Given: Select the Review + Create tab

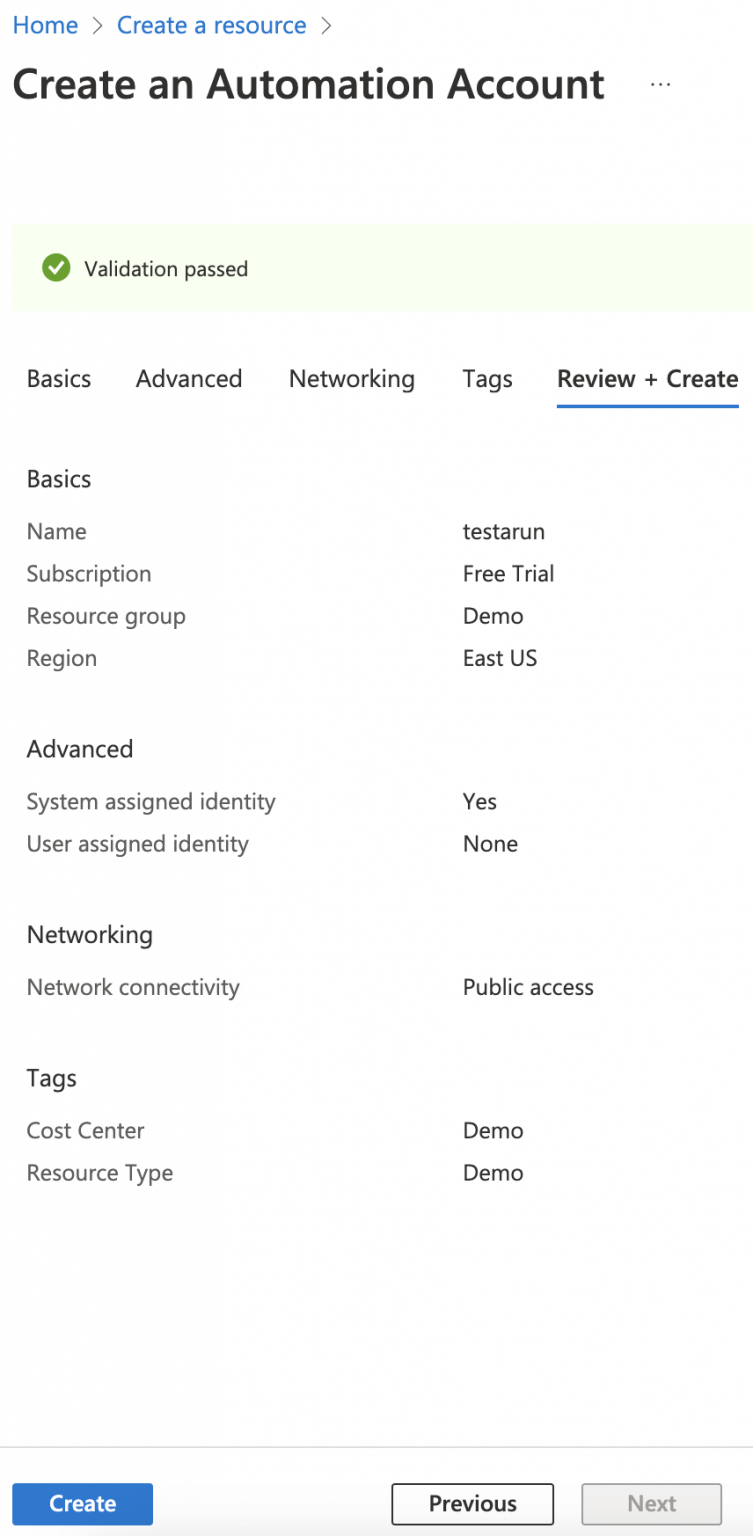Looking at the screenshot, I should 647,379.
